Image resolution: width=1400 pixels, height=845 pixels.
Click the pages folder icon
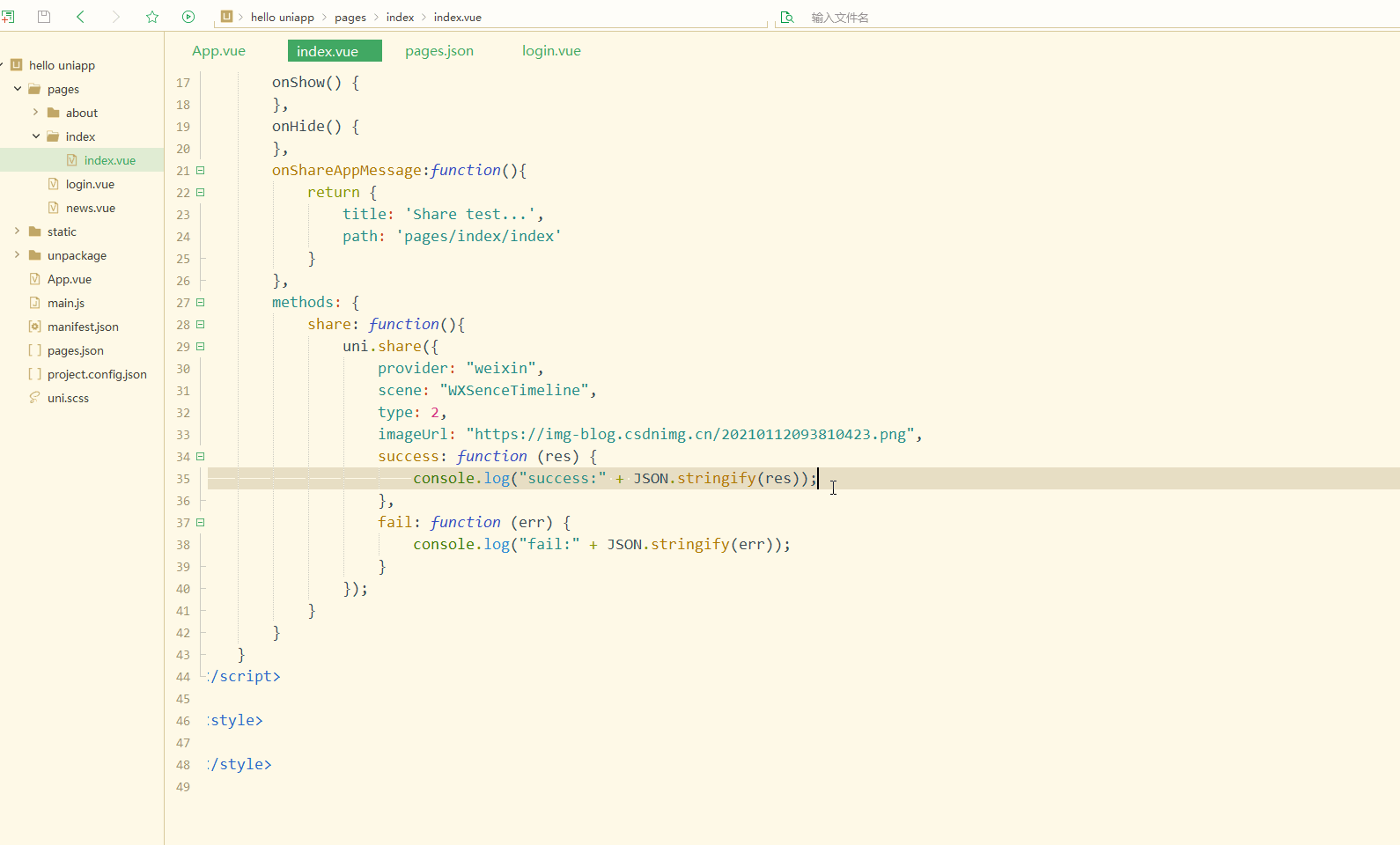pos(34,89)
